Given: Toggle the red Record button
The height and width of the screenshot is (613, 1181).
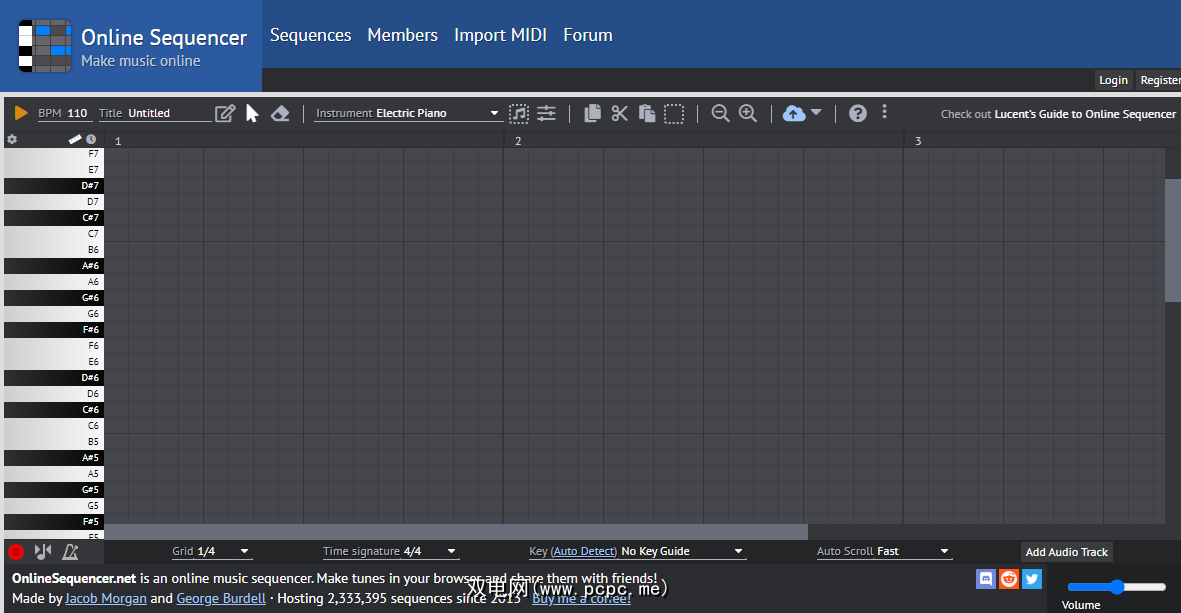Looking at the screenshot, I should pyautogui.click(x=16, y=551).
